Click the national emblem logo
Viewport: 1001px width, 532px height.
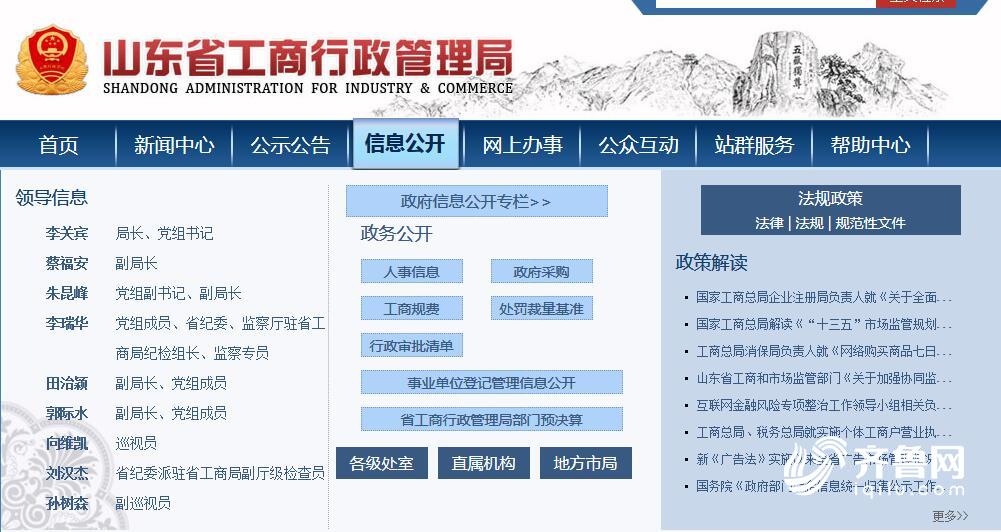tap(51, 61)
